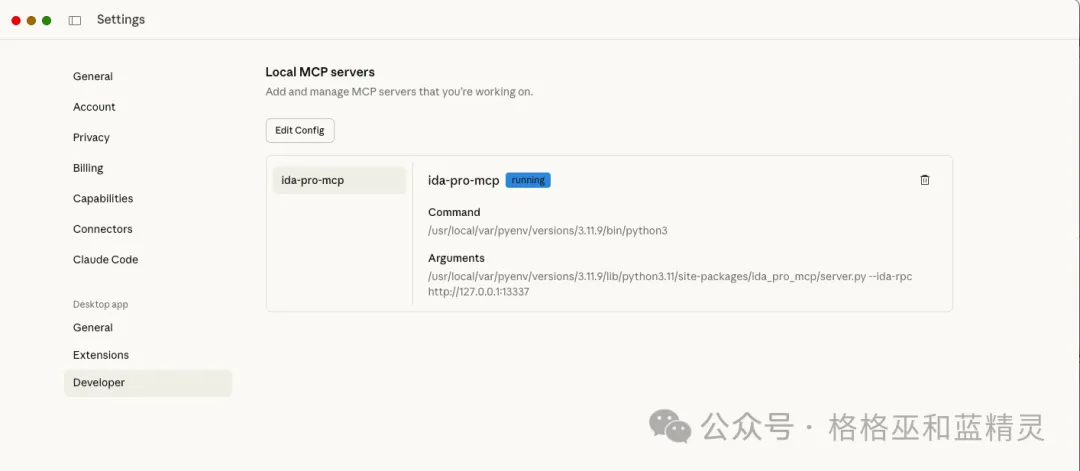Viewport: 1080px width, 471px height.
Task: Open the Billing section
Action: pos(88,168)
